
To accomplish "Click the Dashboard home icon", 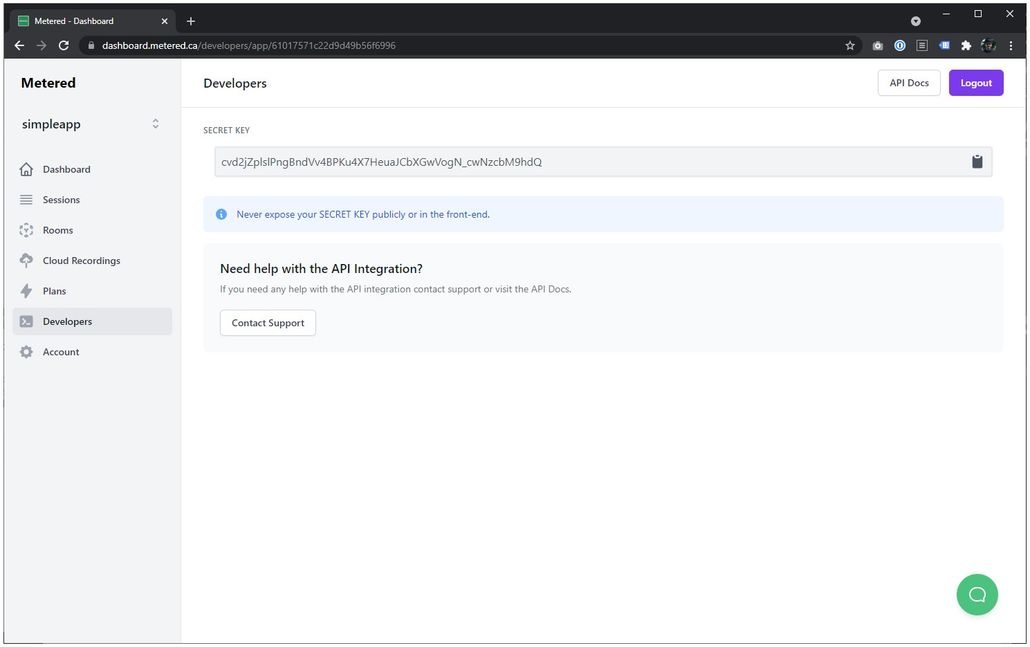I will 26,169.
